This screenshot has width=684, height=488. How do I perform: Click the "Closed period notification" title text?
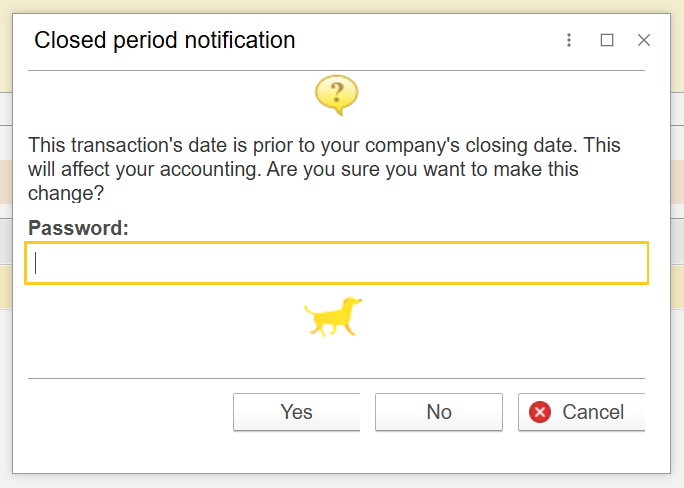click(x=165, y=41)
